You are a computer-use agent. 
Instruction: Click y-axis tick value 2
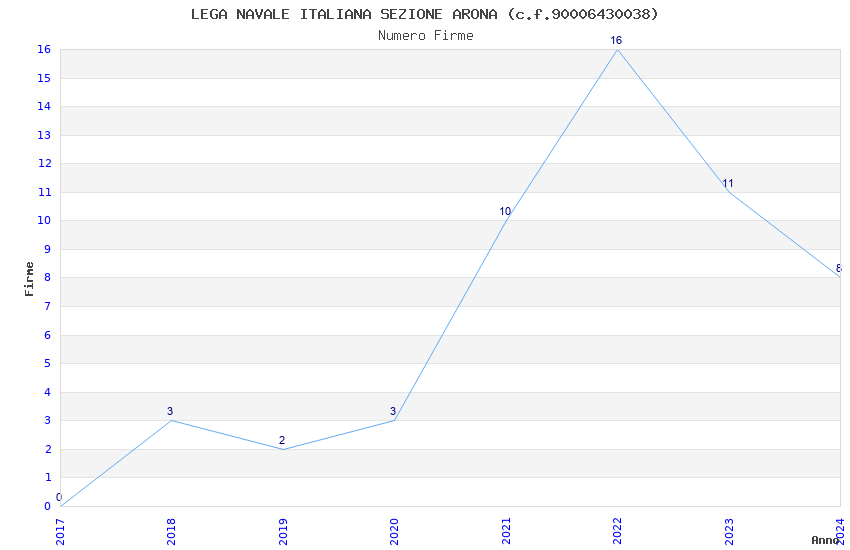(48, 449)
